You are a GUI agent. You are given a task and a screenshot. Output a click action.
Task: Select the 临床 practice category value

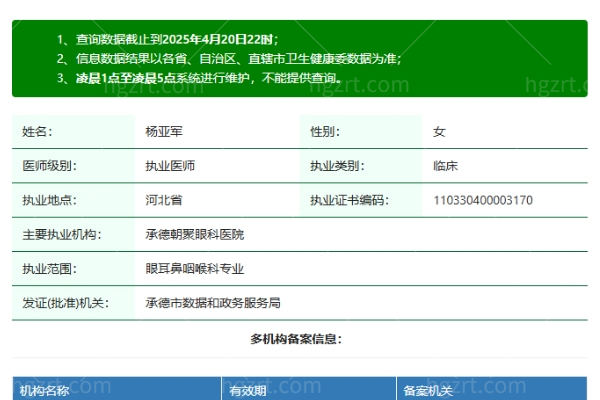pos(445,166)
